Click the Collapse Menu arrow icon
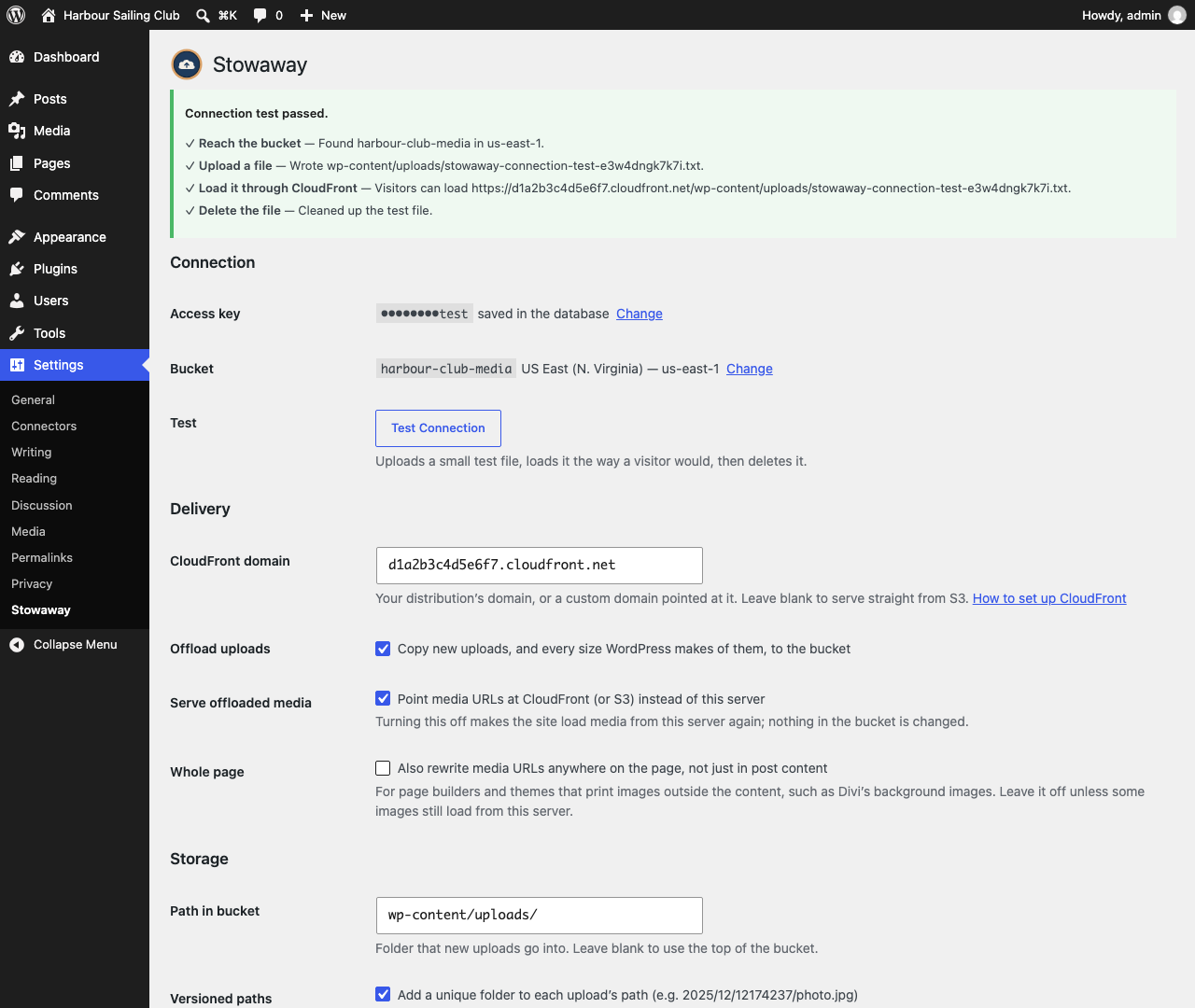Screen dimensions: 1195x1008 point(17,645)
